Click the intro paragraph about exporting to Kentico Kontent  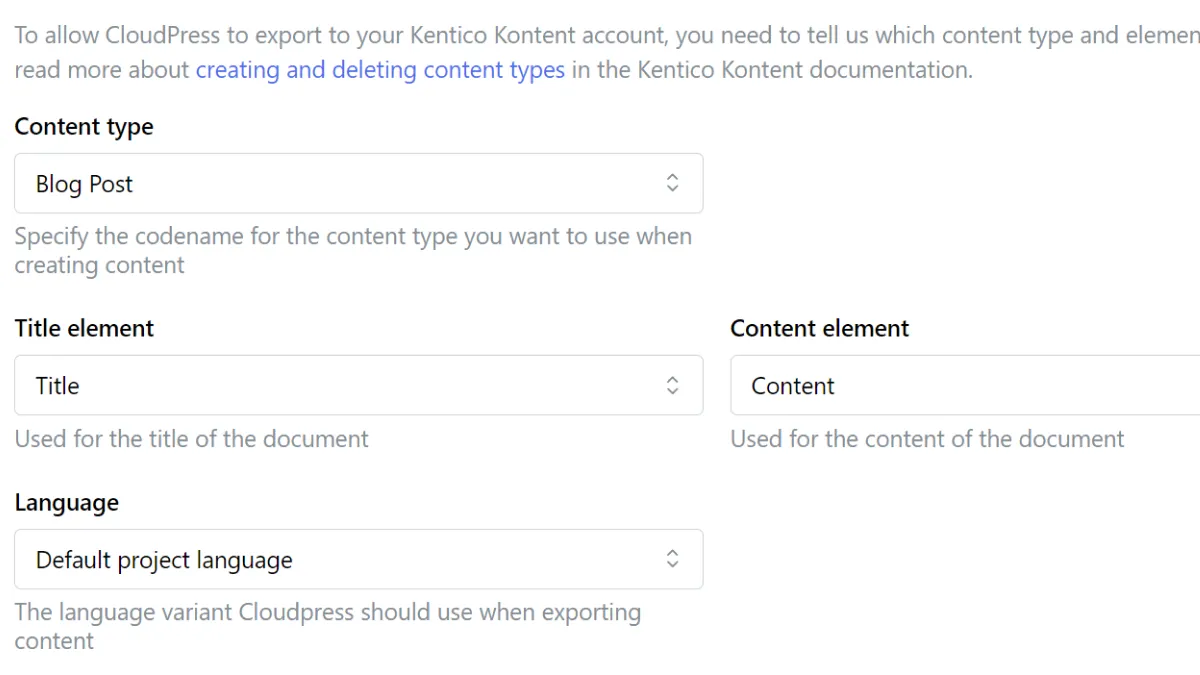(x=607, y=53)
